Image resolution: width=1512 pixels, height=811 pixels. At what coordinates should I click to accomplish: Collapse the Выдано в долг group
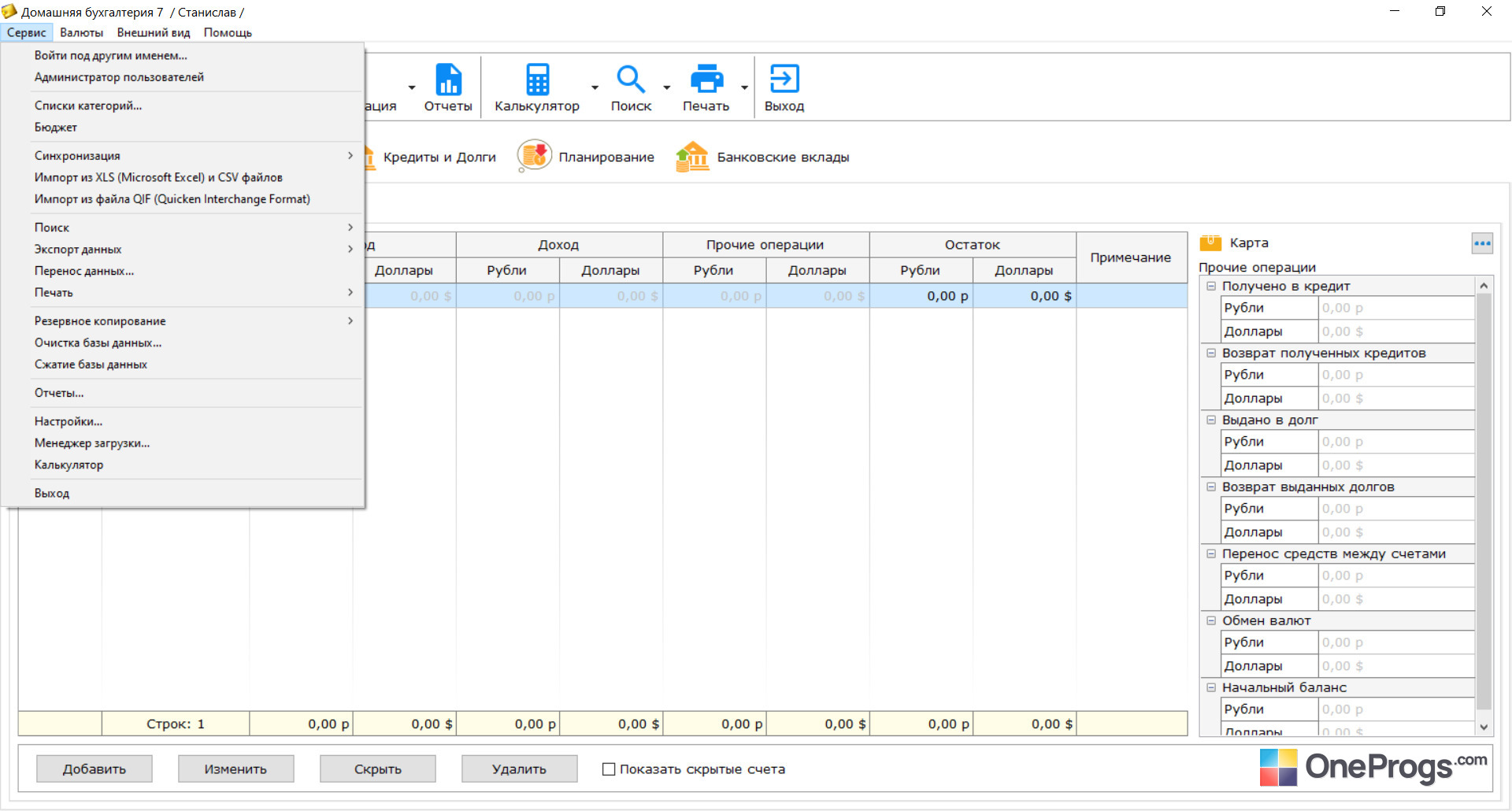(1211, 420)
